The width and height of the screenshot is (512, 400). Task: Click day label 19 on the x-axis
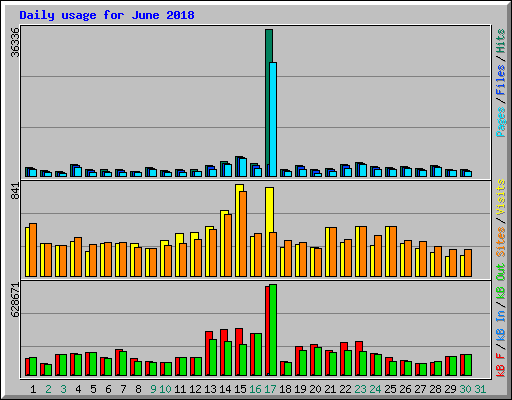(x=300, y=389)
